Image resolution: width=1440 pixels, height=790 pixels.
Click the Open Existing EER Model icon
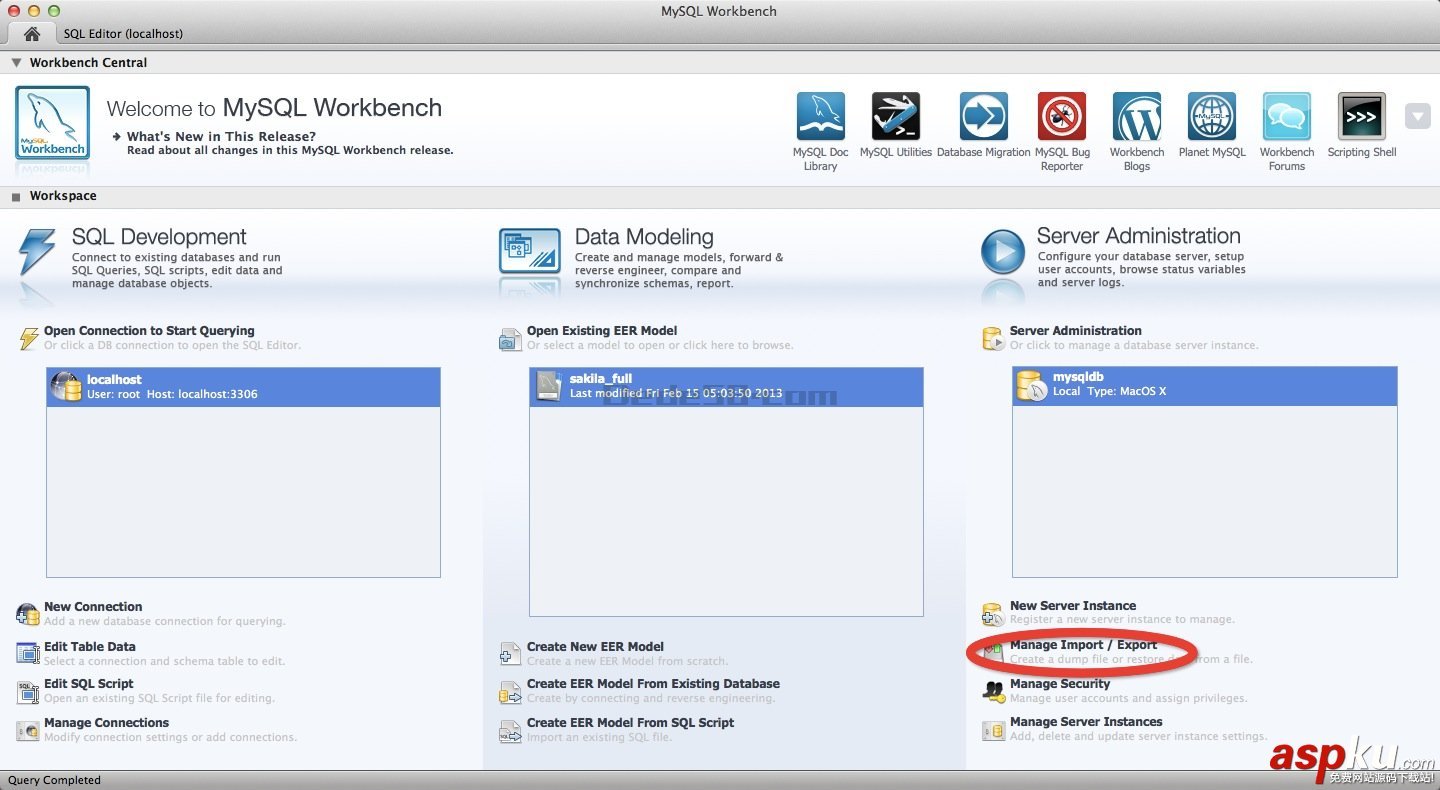tap(511, 338)
